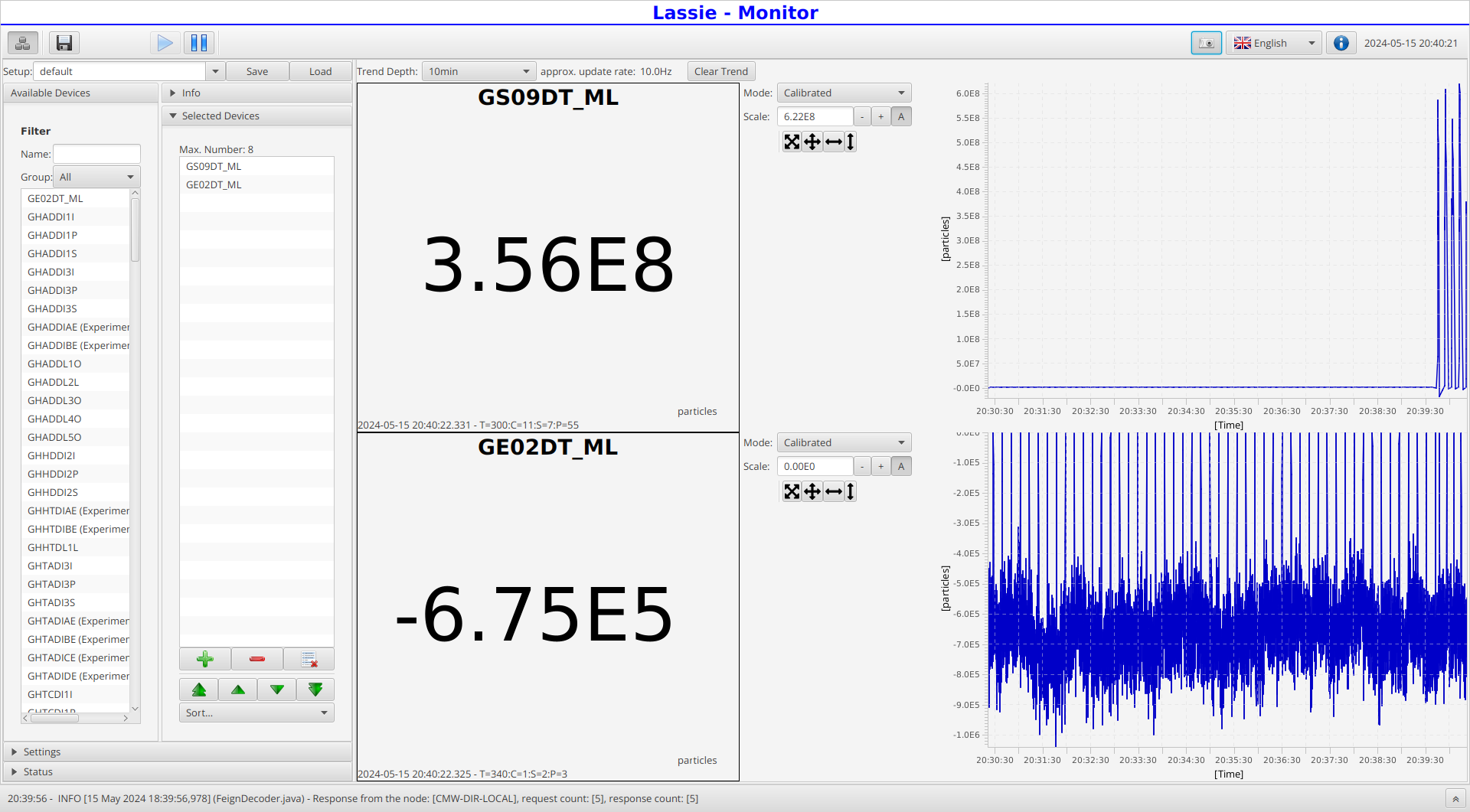This screenshot has height=812, width=1470.
Task: Expand the Status section
Action: point(178,771)
